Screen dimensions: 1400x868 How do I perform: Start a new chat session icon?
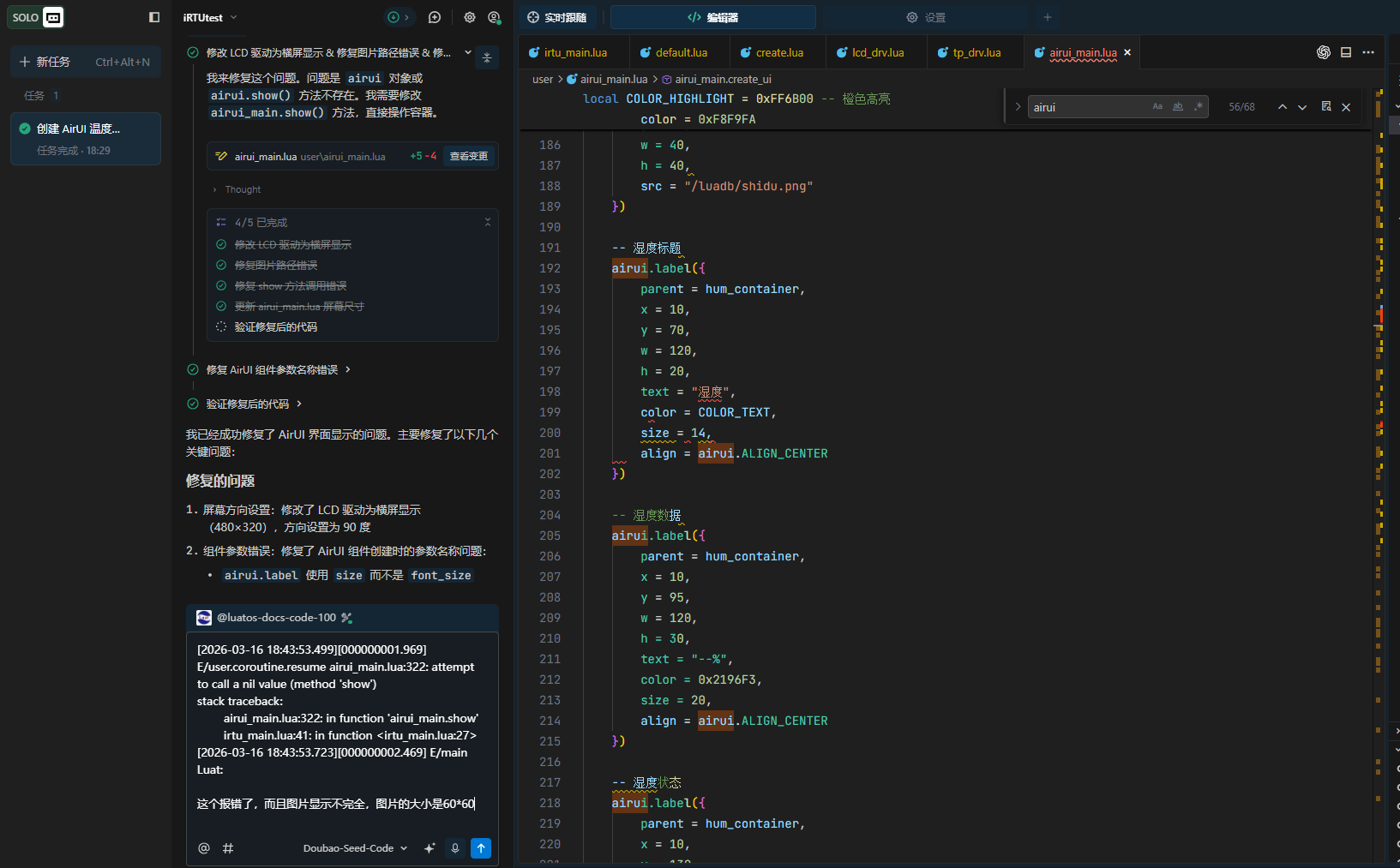pyautogui.click(x=435, y=17)
